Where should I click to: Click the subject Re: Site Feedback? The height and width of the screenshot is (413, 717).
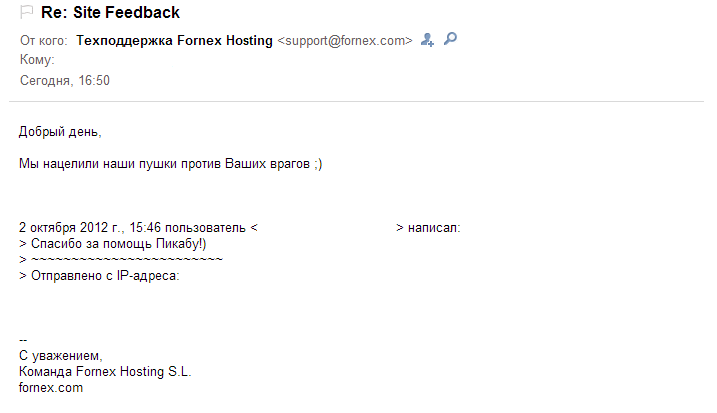[110, 13]
